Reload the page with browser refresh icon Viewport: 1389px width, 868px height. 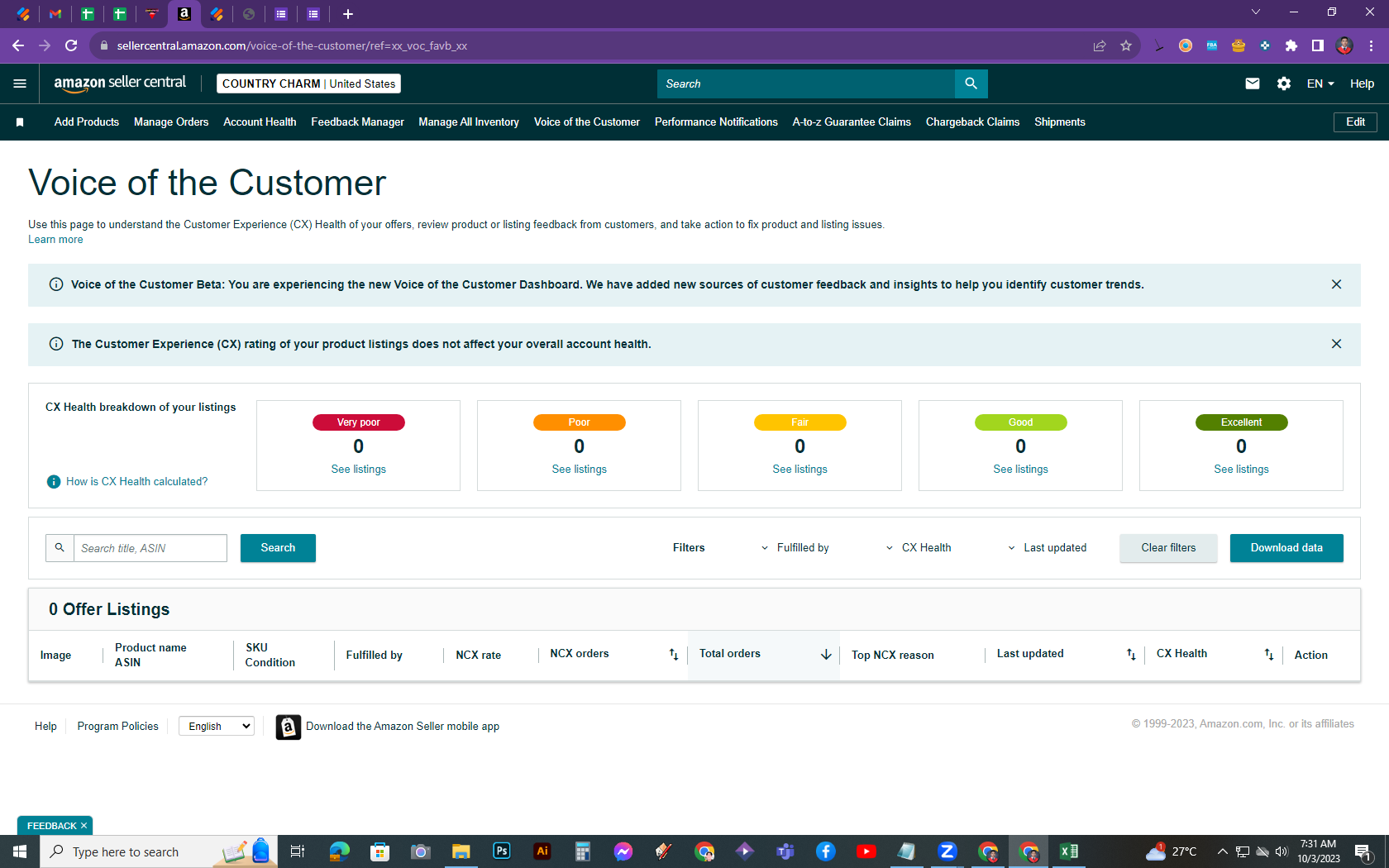[71, 45]
